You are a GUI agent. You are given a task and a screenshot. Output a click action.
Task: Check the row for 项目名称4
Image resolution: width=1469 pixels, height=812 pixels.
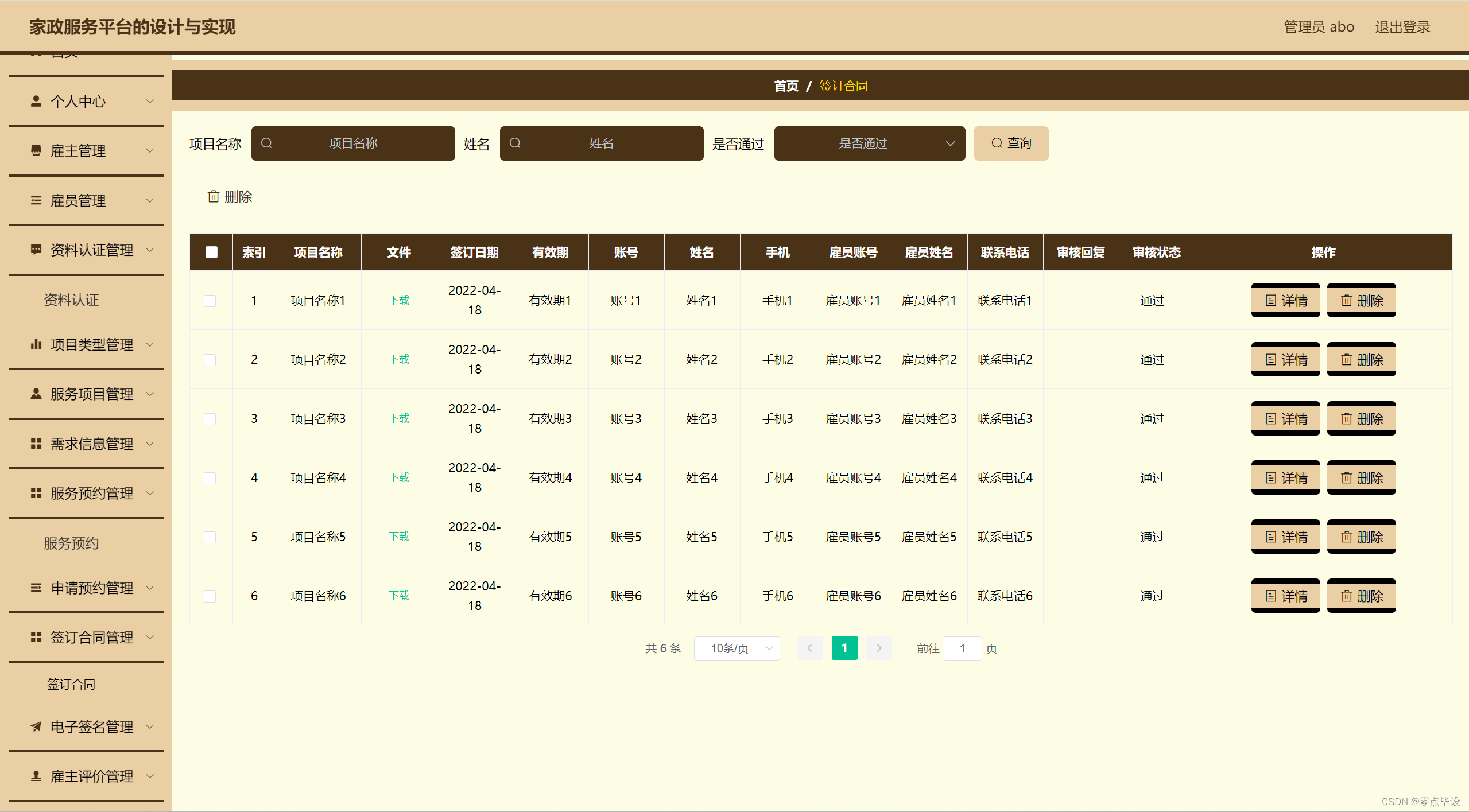click(x=210, y=478)
